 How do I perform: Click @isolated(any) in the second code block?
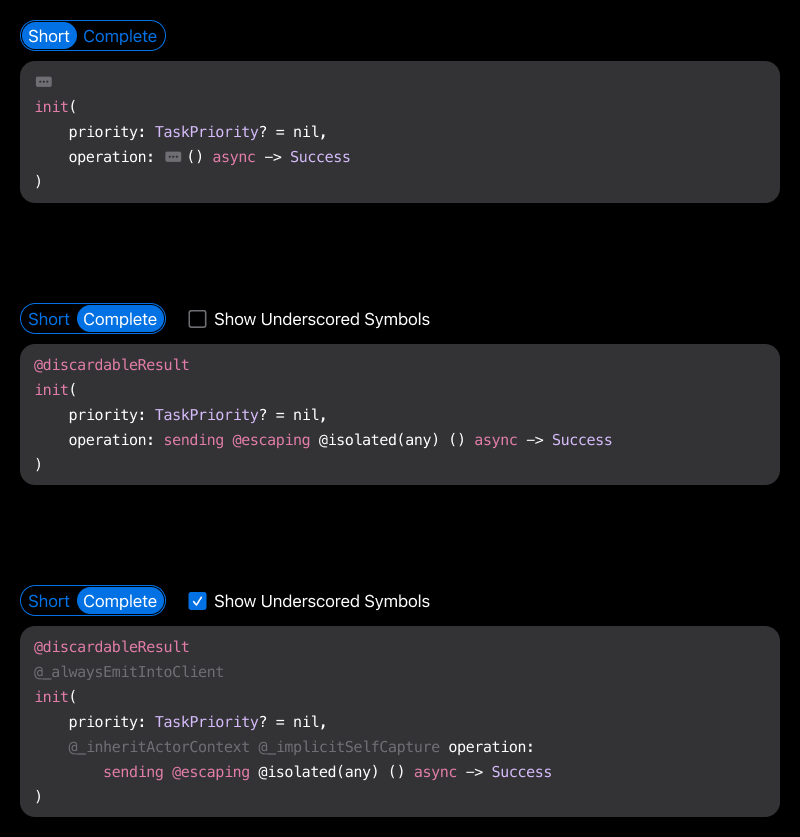pos(378,440)
